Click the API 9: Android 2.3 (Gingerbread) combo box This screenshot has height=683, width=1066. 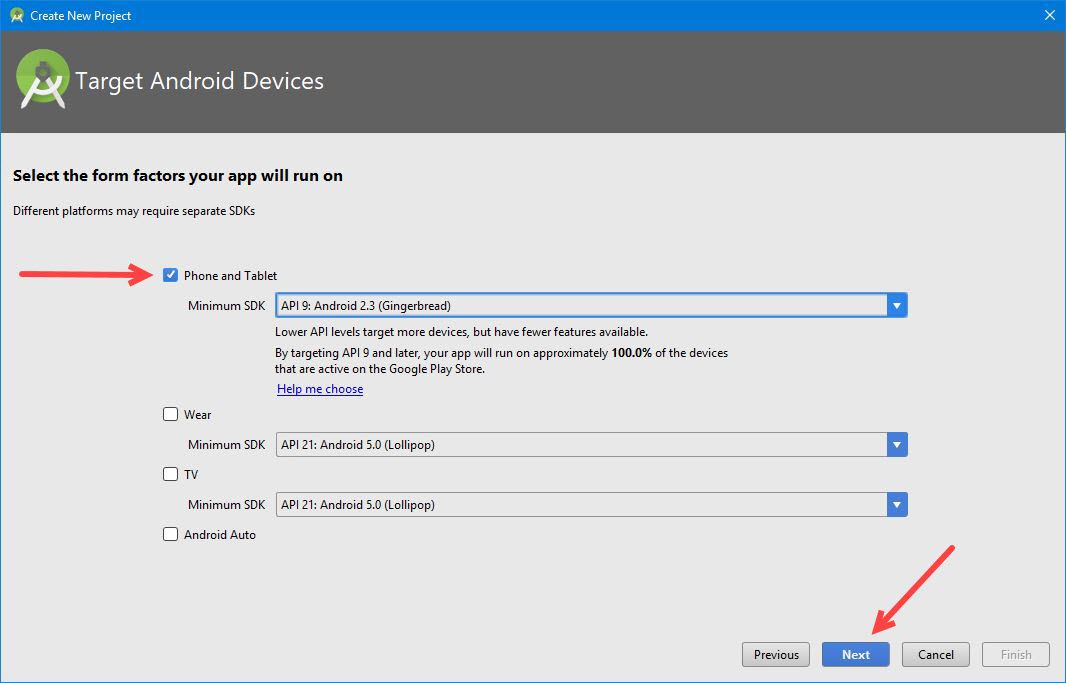[x=591, y=306]
